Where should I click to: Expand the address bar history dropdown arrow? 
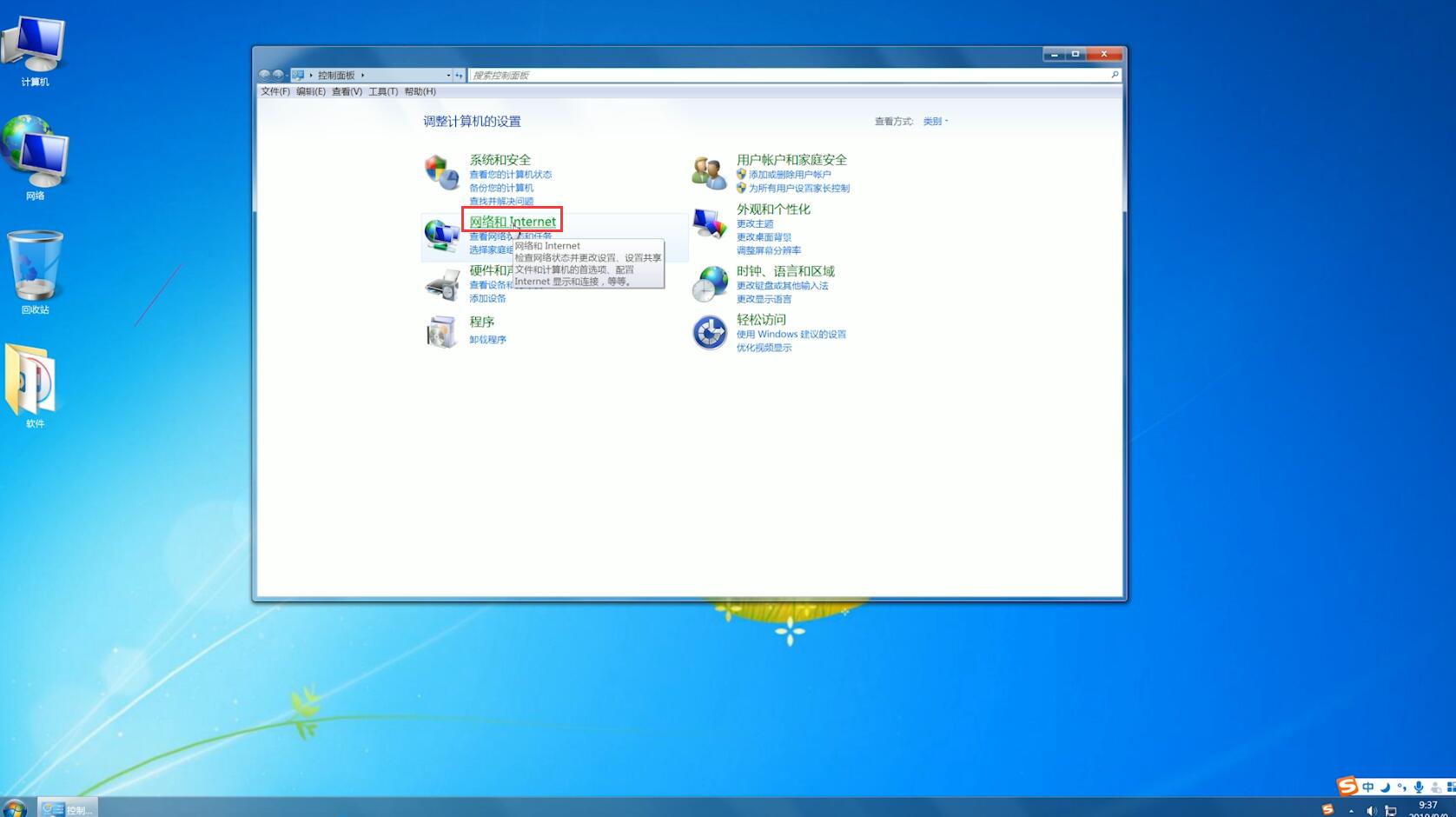coord(448,76)
